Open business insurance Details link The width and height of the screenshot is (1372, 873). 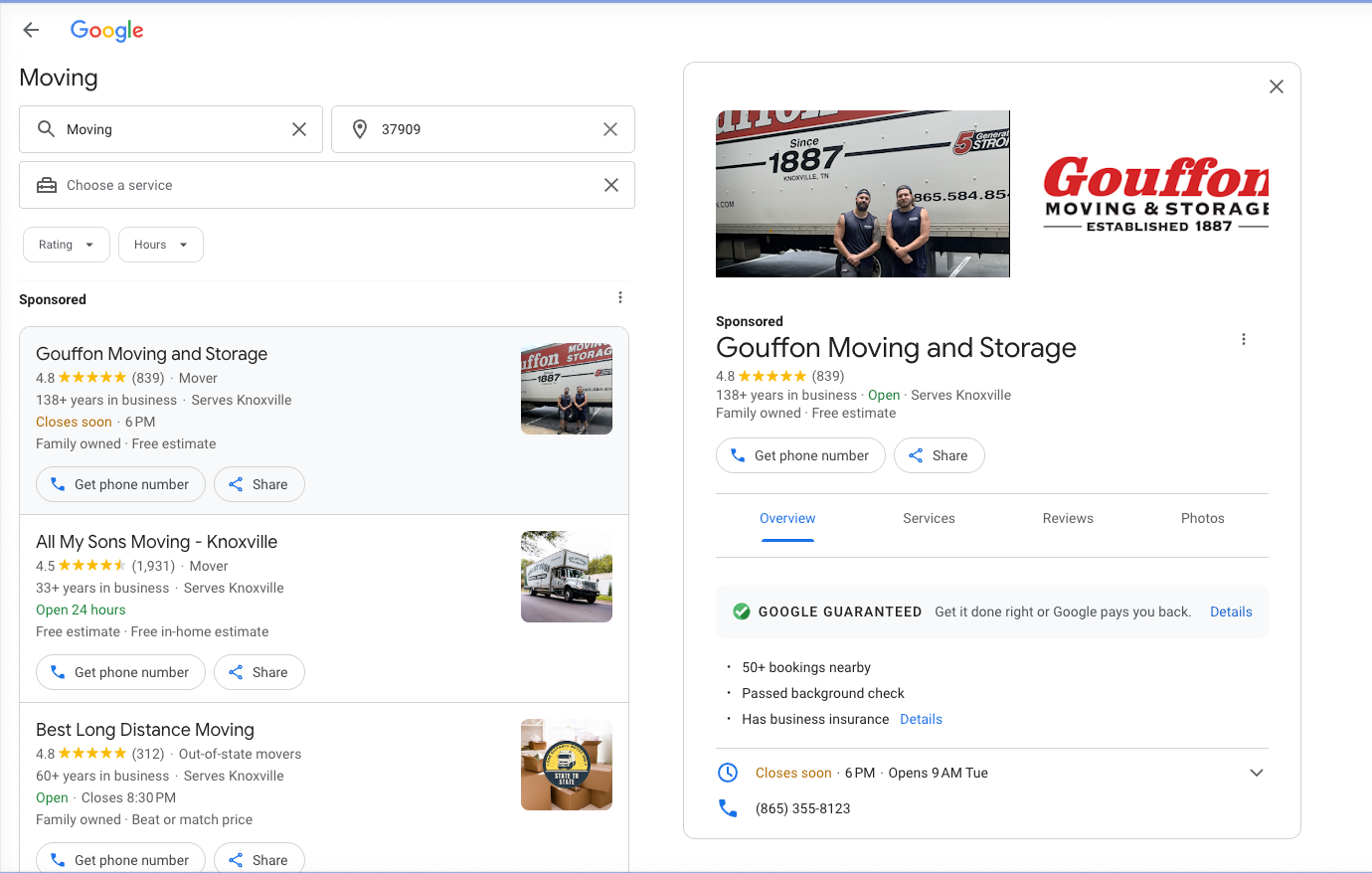pyautogui.click(x=921, y=719)
